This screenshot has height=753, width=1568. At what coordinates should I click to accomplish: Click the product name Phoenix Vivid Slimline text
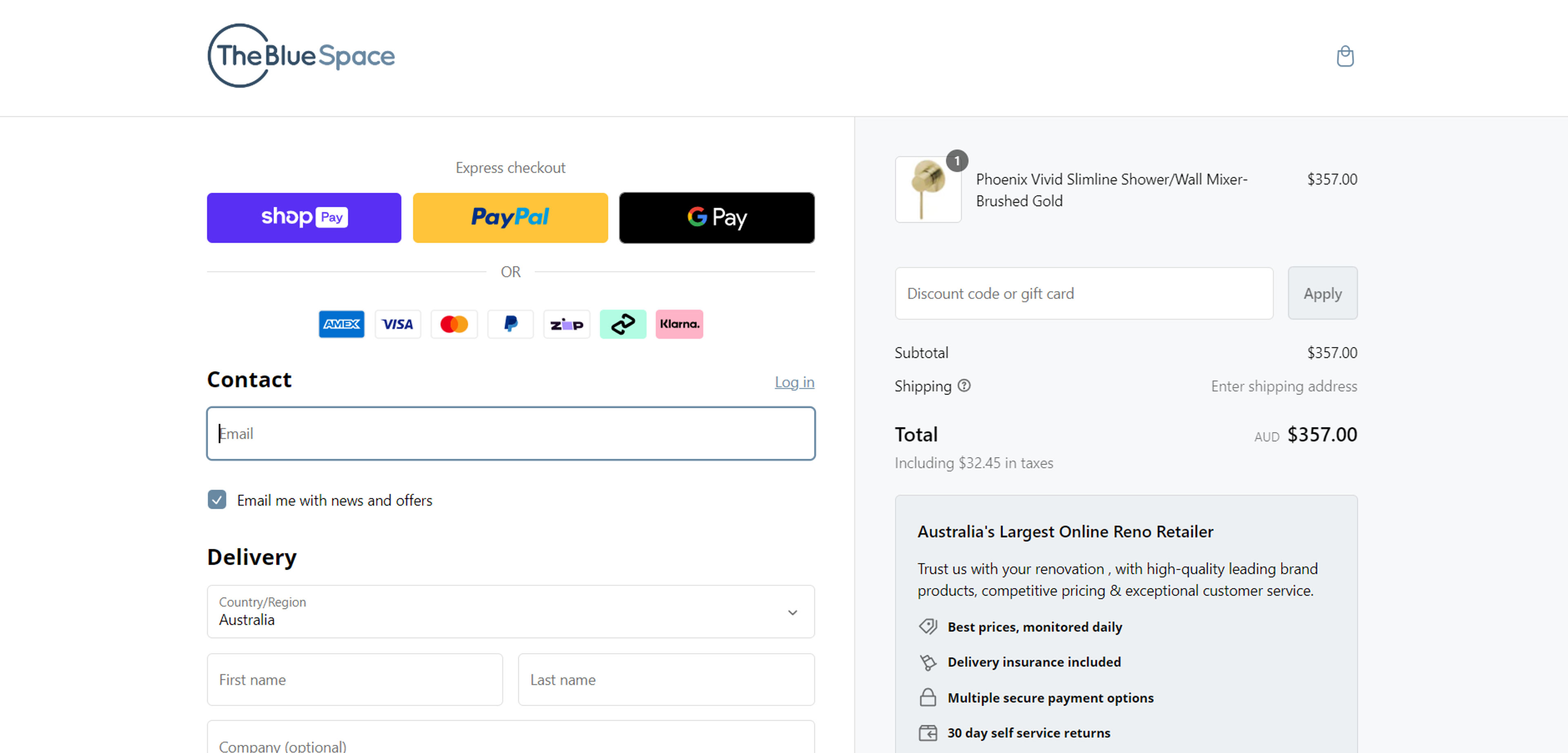click(x=1111, y=189)
